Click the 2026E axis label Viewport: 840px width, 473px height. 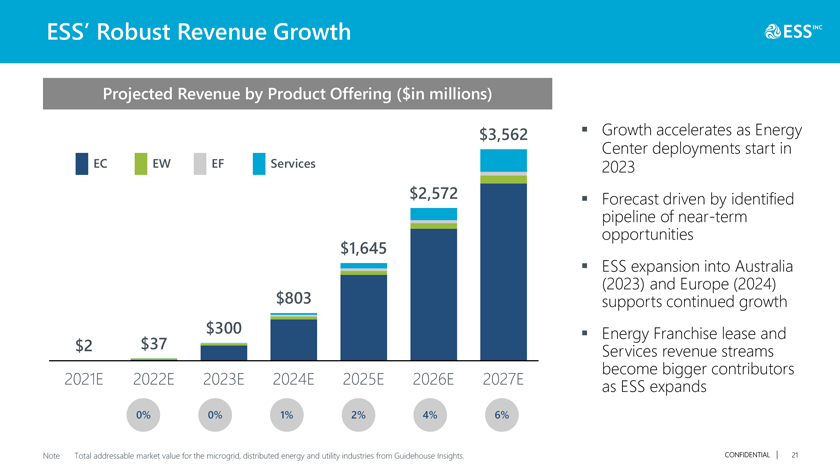click(x=433, y=379)
